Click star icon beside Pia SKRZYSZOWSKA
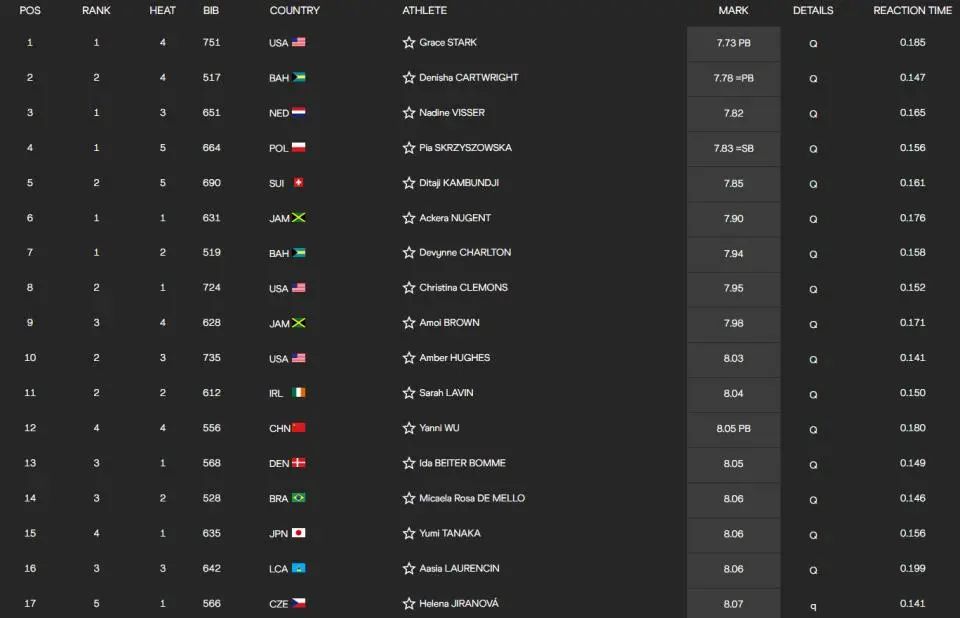The width and height of the screenshot is (960, 618). tap(409, 148)
